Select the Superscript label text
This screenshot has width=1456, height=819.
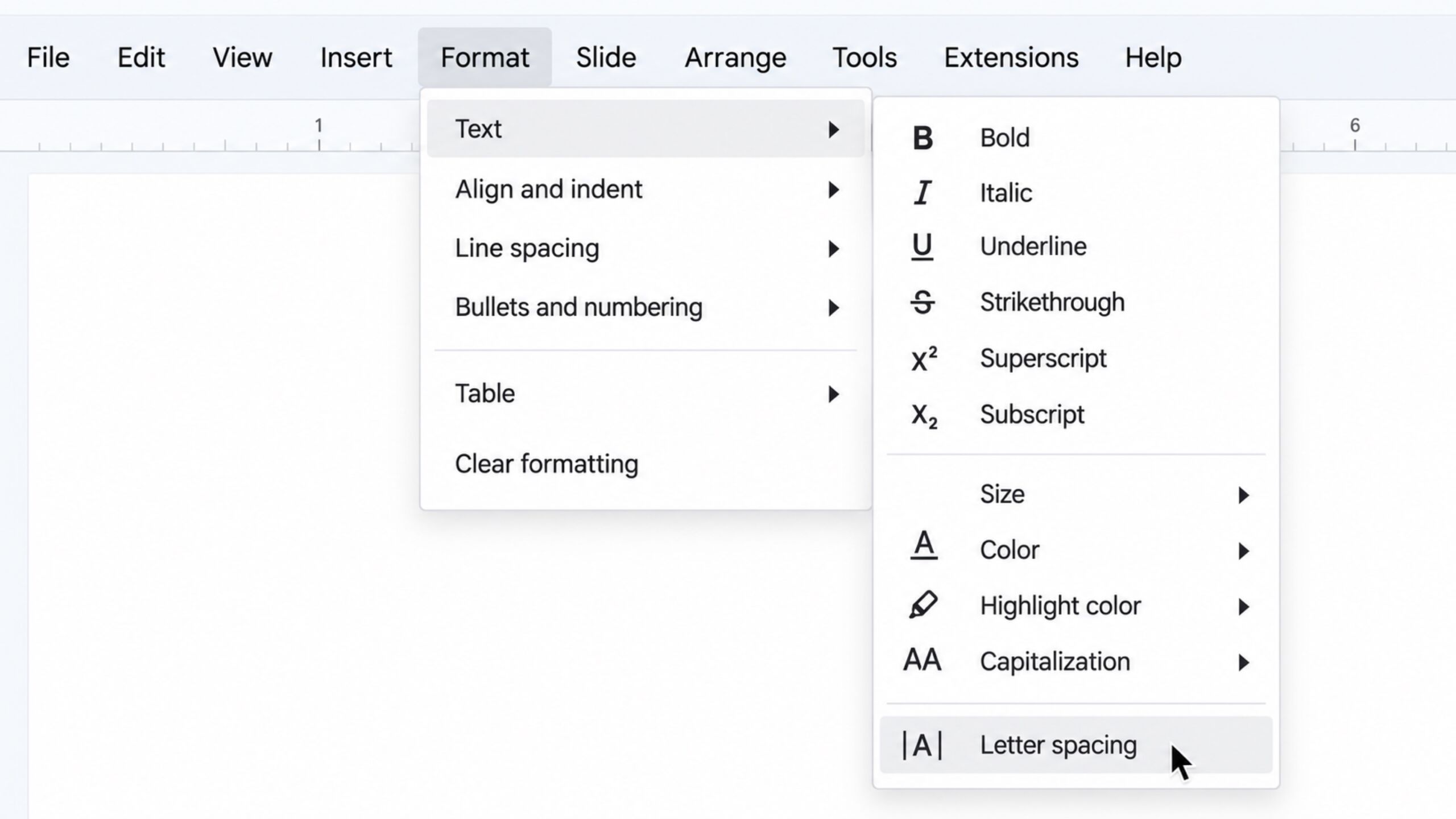(x=1043, y=359)
